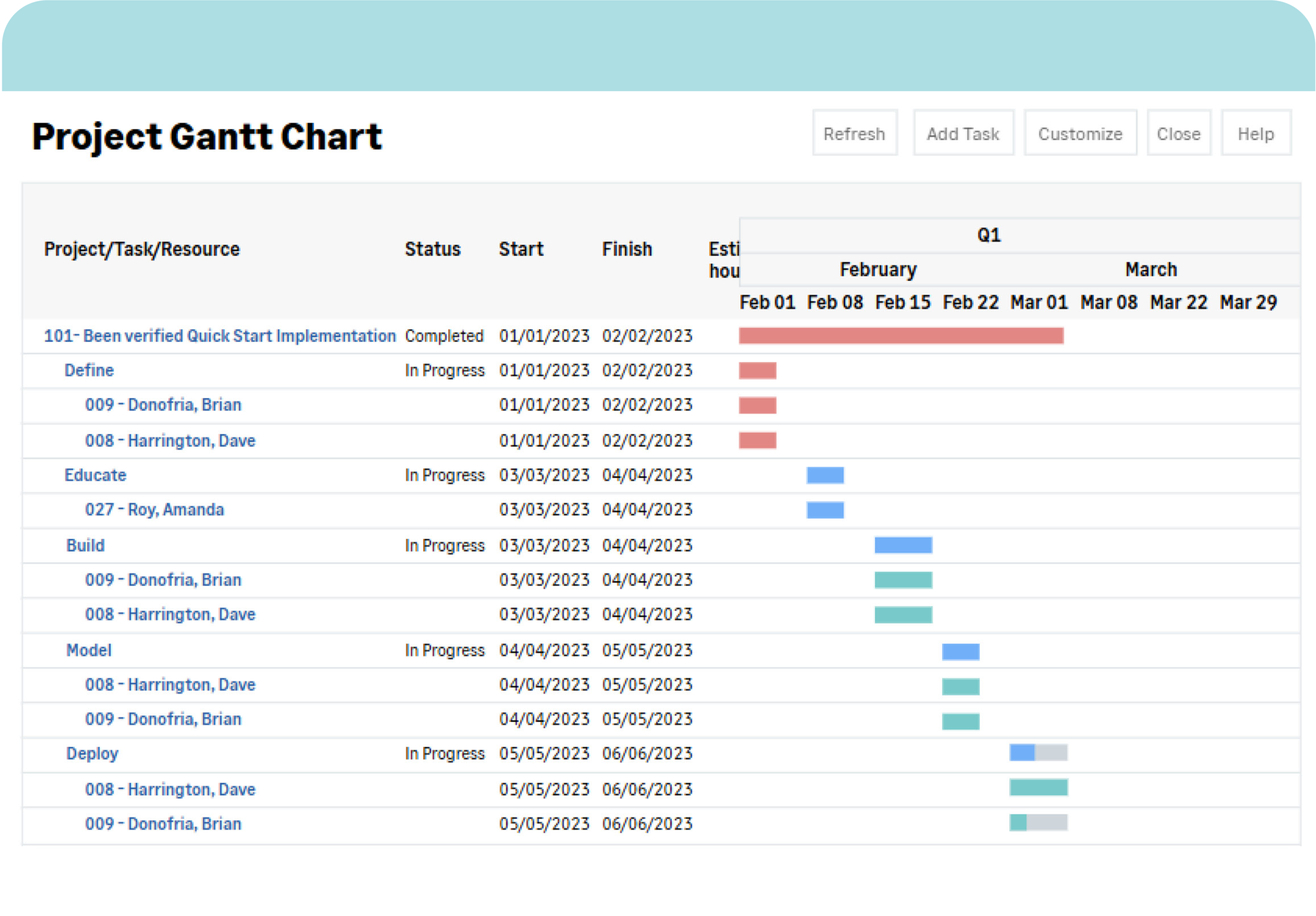Open the Build task link
The width and height of the screenshot is (1316, 916).
pyautogui.click(x=85, y=545)
